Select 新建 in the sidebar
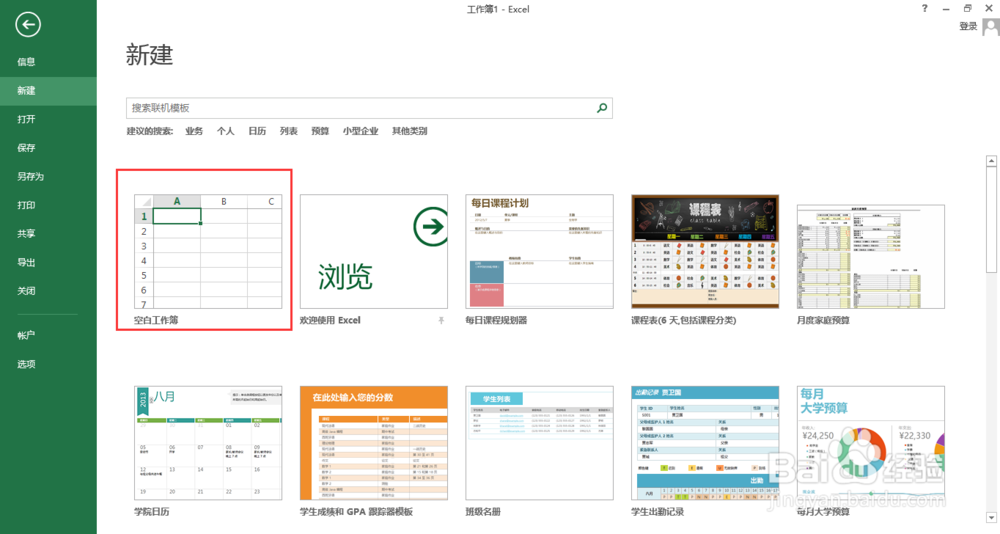The width and height of the screenshot is (1000, 534). 48,91
